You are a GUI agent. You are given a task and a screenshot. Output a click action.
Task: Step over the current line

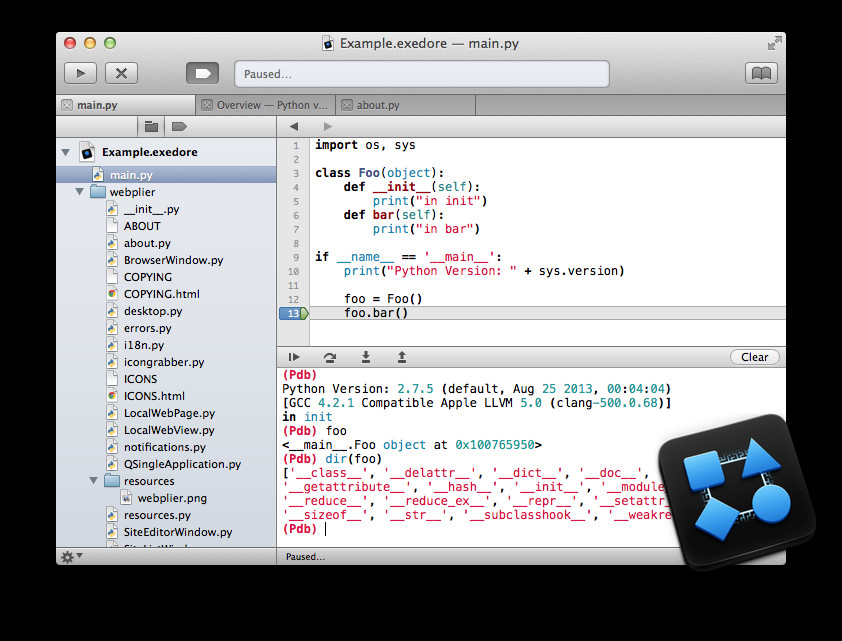[x=330, y=358]
